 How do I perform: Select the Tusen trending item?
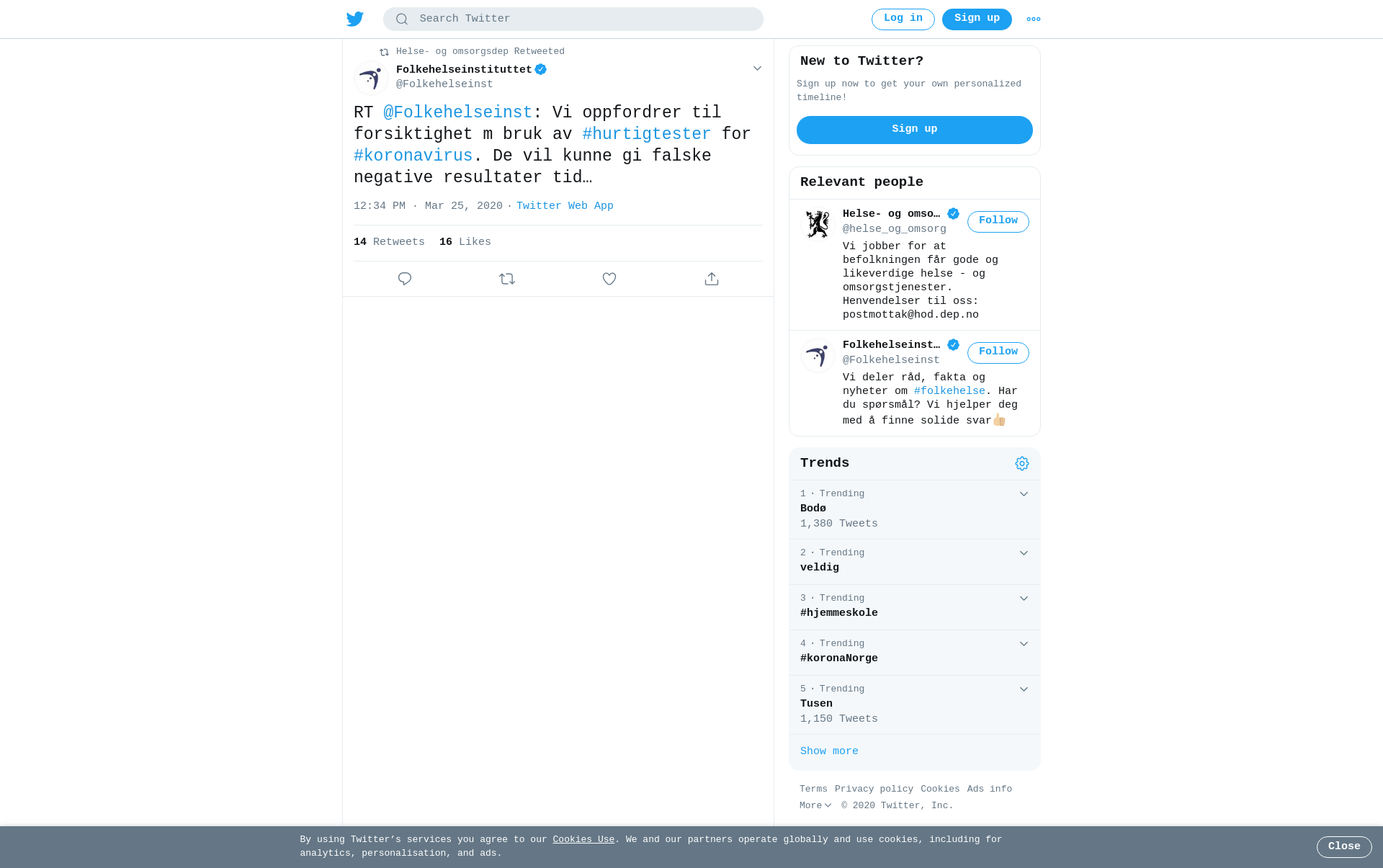pyautogui.click(x=914, y=704)
